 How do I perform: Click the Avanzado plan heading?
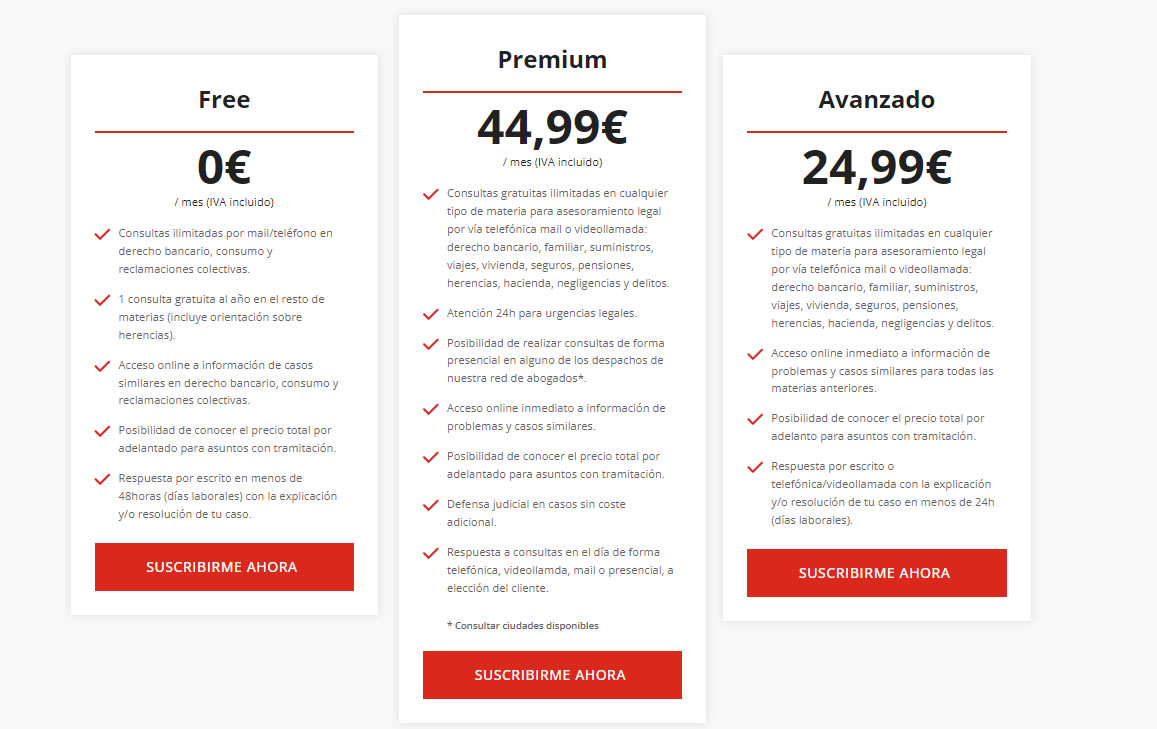pos(877,99)
